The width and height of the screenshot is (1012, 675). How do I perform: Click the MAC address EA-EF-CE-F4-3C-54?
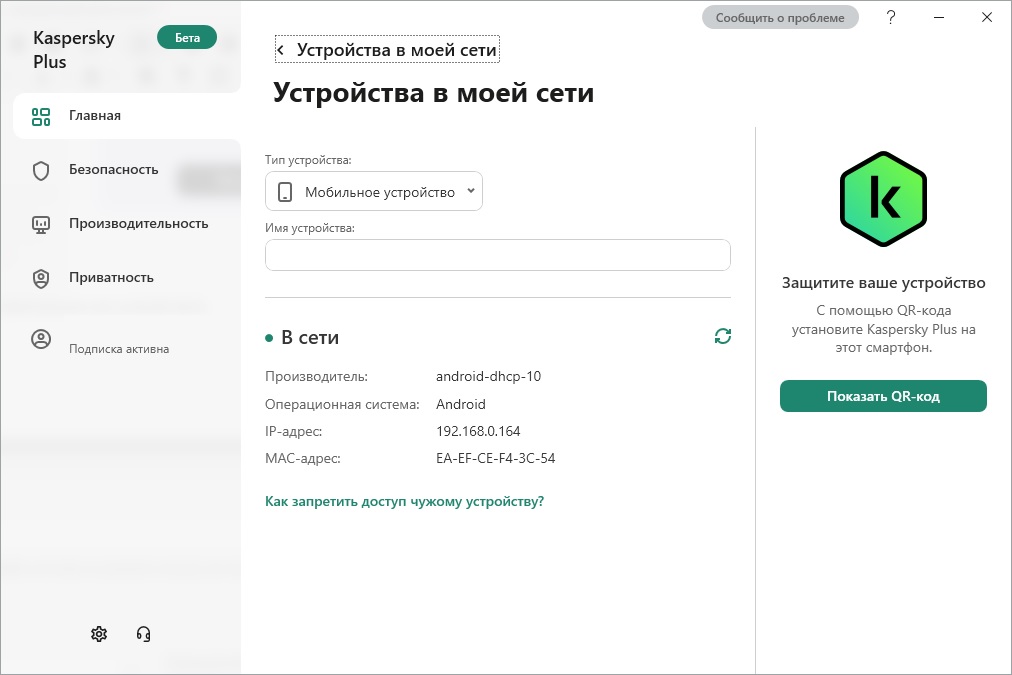[496, 458]
